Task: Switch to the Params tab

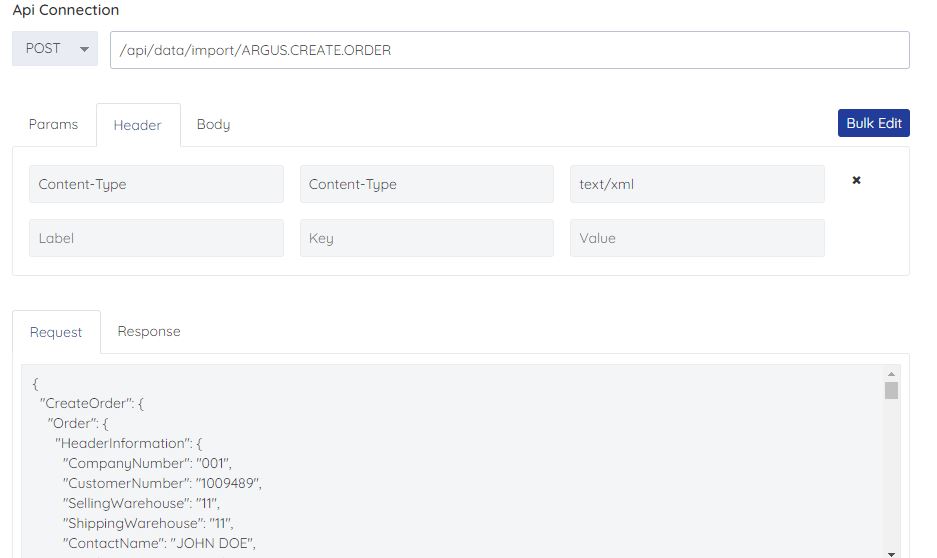Action: click(x=53, y=124)
